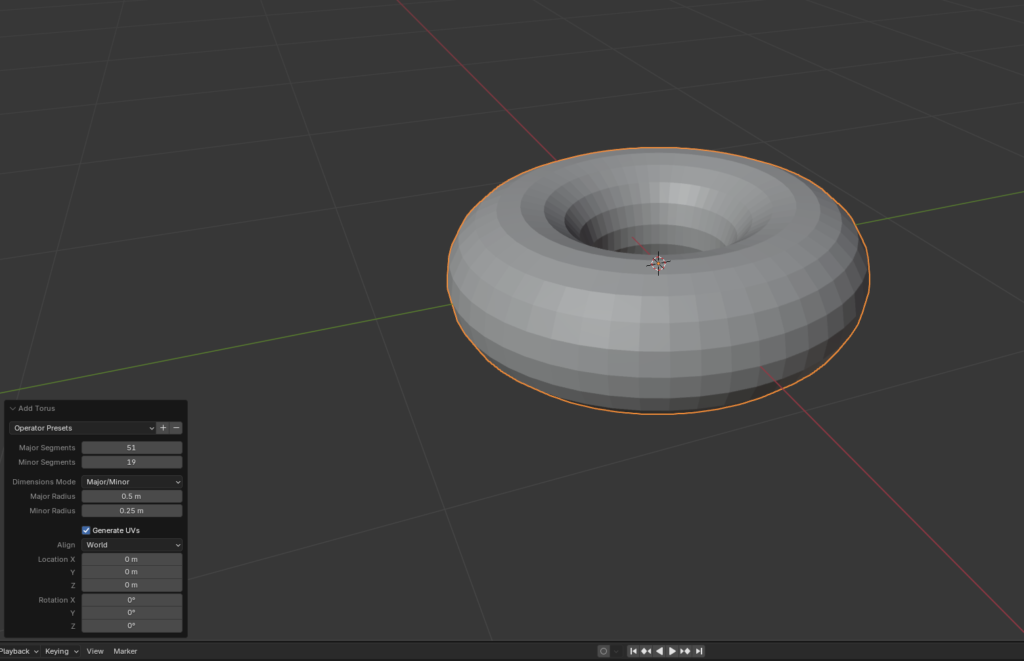Jump to the next keyframe
The image size is (1024, 661).
[686, 651]
